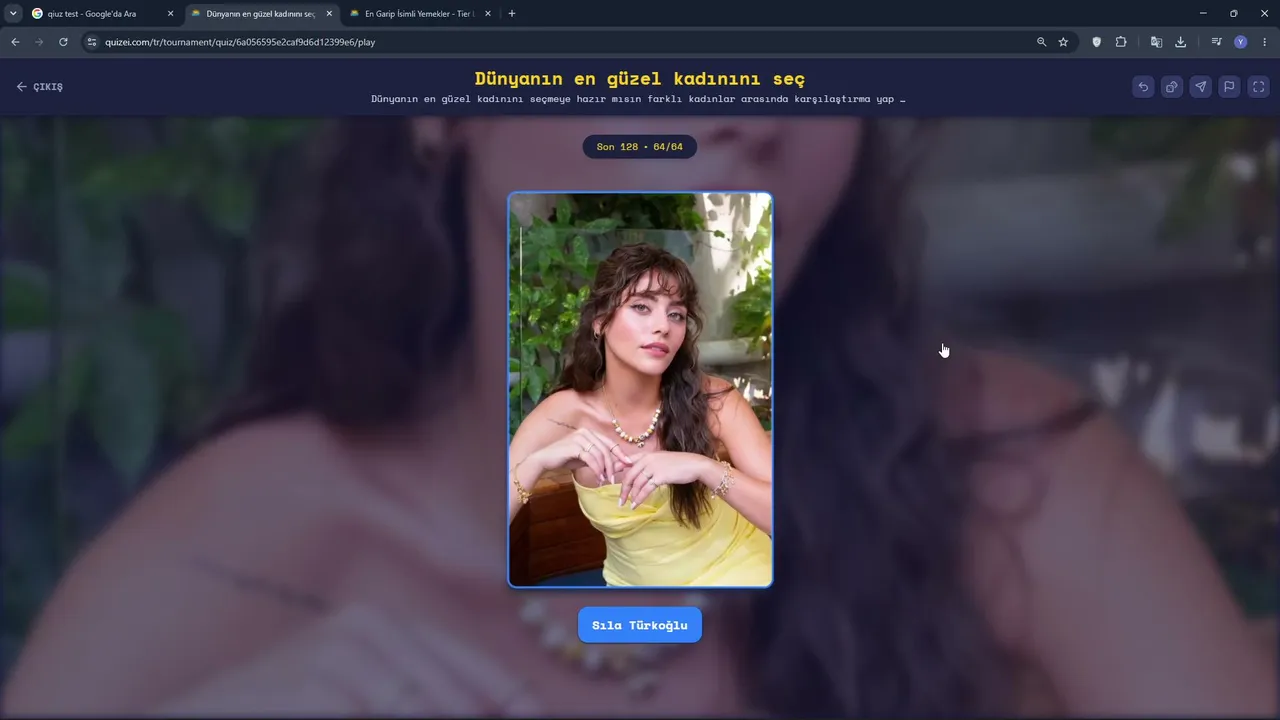Open the Chrome three-dot menu
Screen dimensions: 1280x720
tap(1265, 42)
